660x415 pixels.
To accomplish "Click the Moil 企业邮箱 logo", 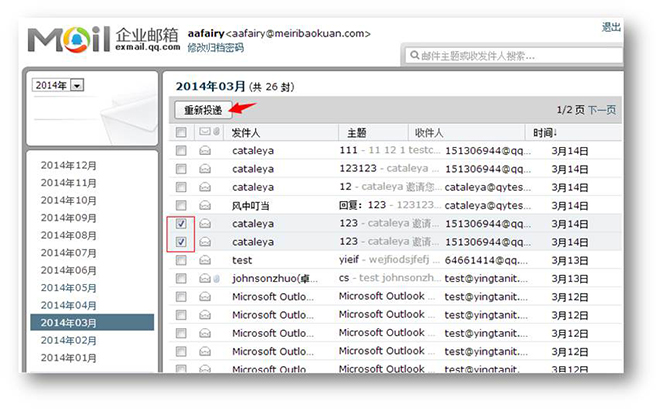I will [x=102, y=39].
